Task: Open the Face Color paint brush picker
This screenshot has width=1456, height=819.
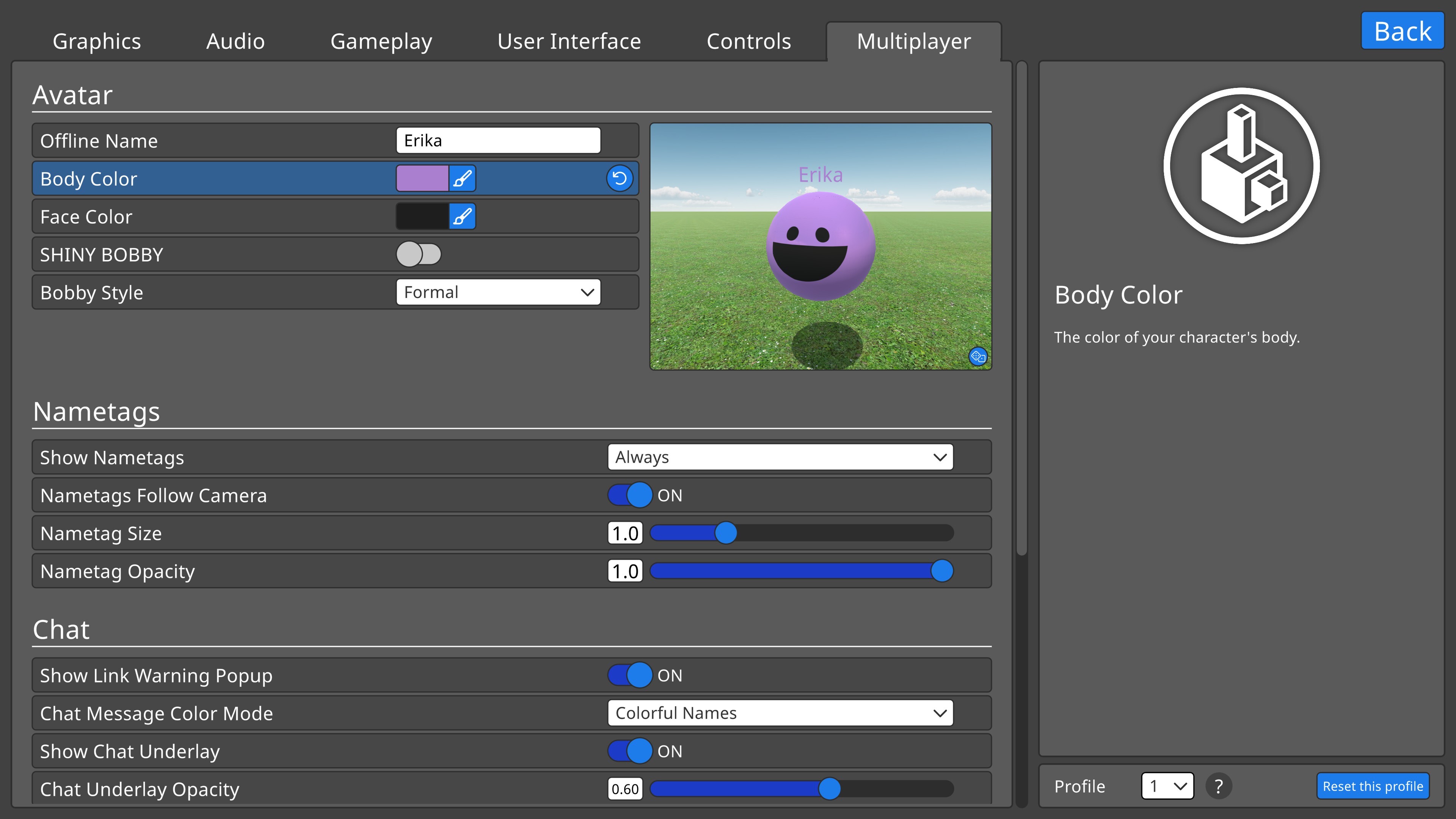Action: pos(462,216)
